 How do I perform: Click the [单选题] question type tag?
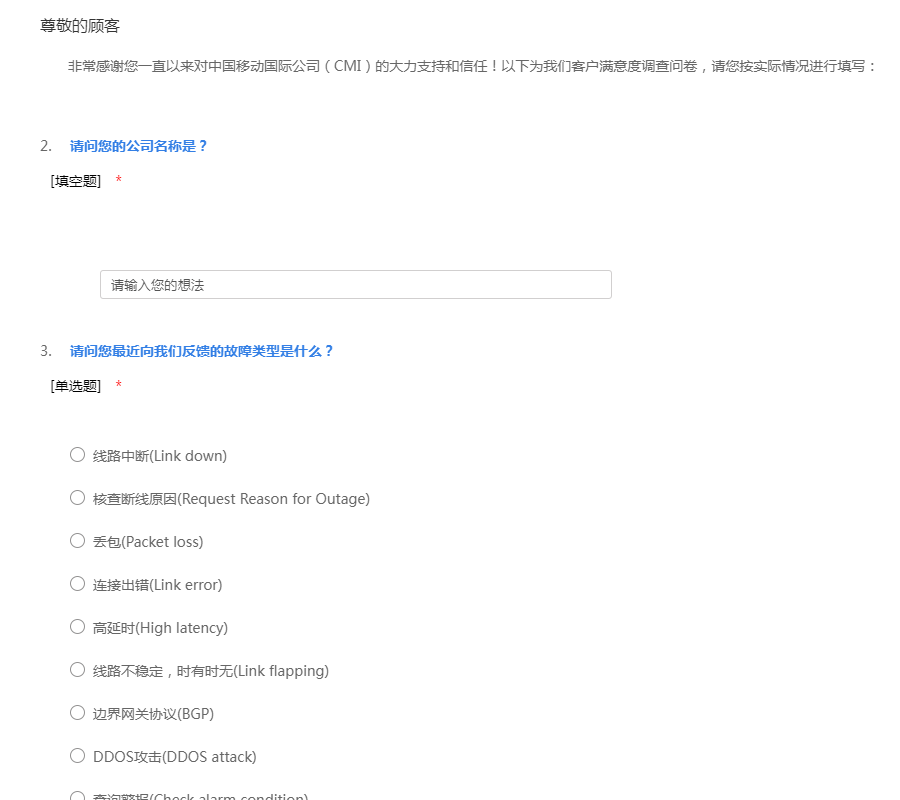click(x=76, y=386)
